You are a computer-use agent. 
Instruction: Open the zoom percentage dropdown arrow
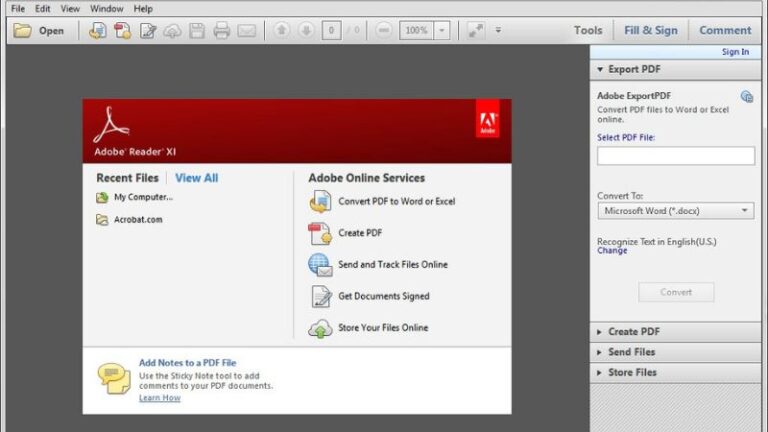pos(442,30)
